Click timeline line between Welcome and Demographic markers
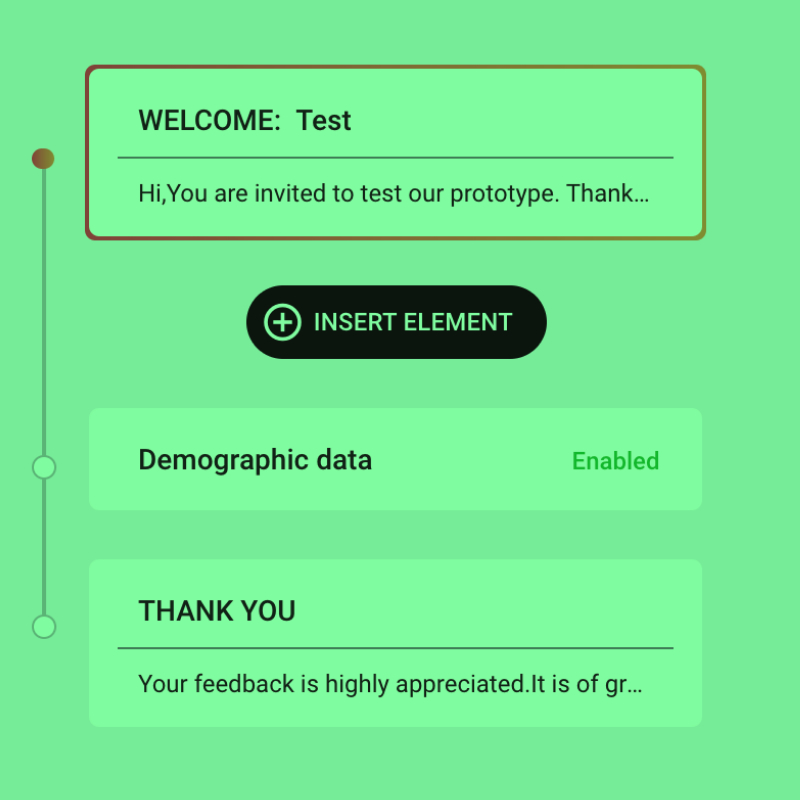Viewport: 800px width, 800px height. 44,312
